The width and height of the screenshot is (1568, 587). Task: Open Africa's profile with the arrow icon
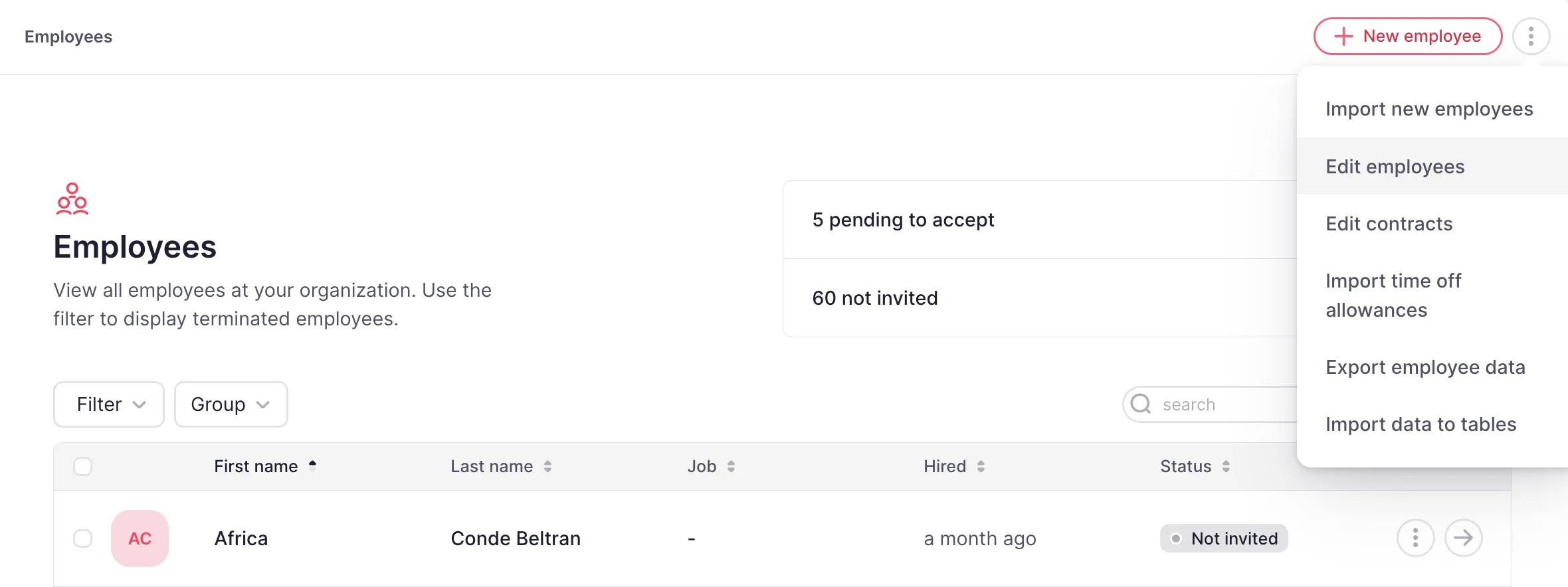tap(1463, 538)
